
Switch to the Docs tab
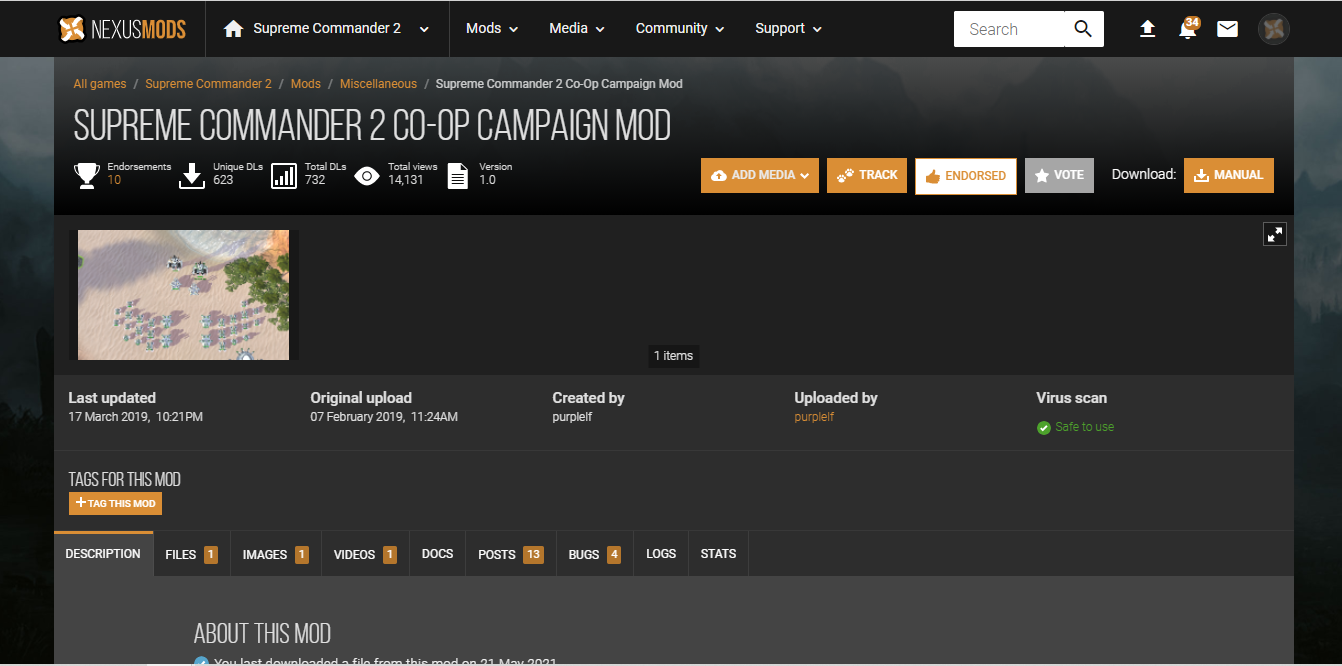(x=437, y=554)
